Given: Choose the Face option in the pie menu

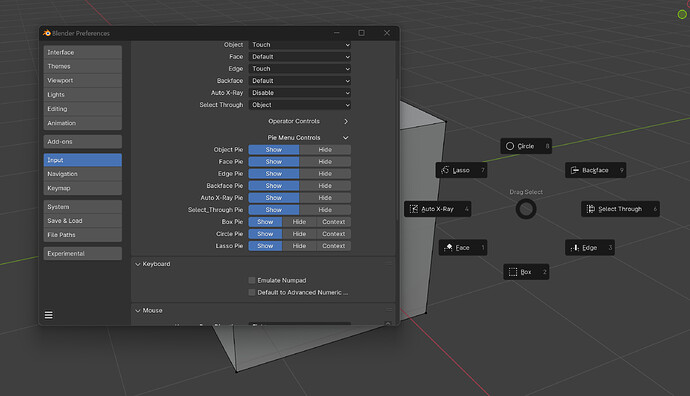Looking at the screenshot, I should click(x=462, y=248).
